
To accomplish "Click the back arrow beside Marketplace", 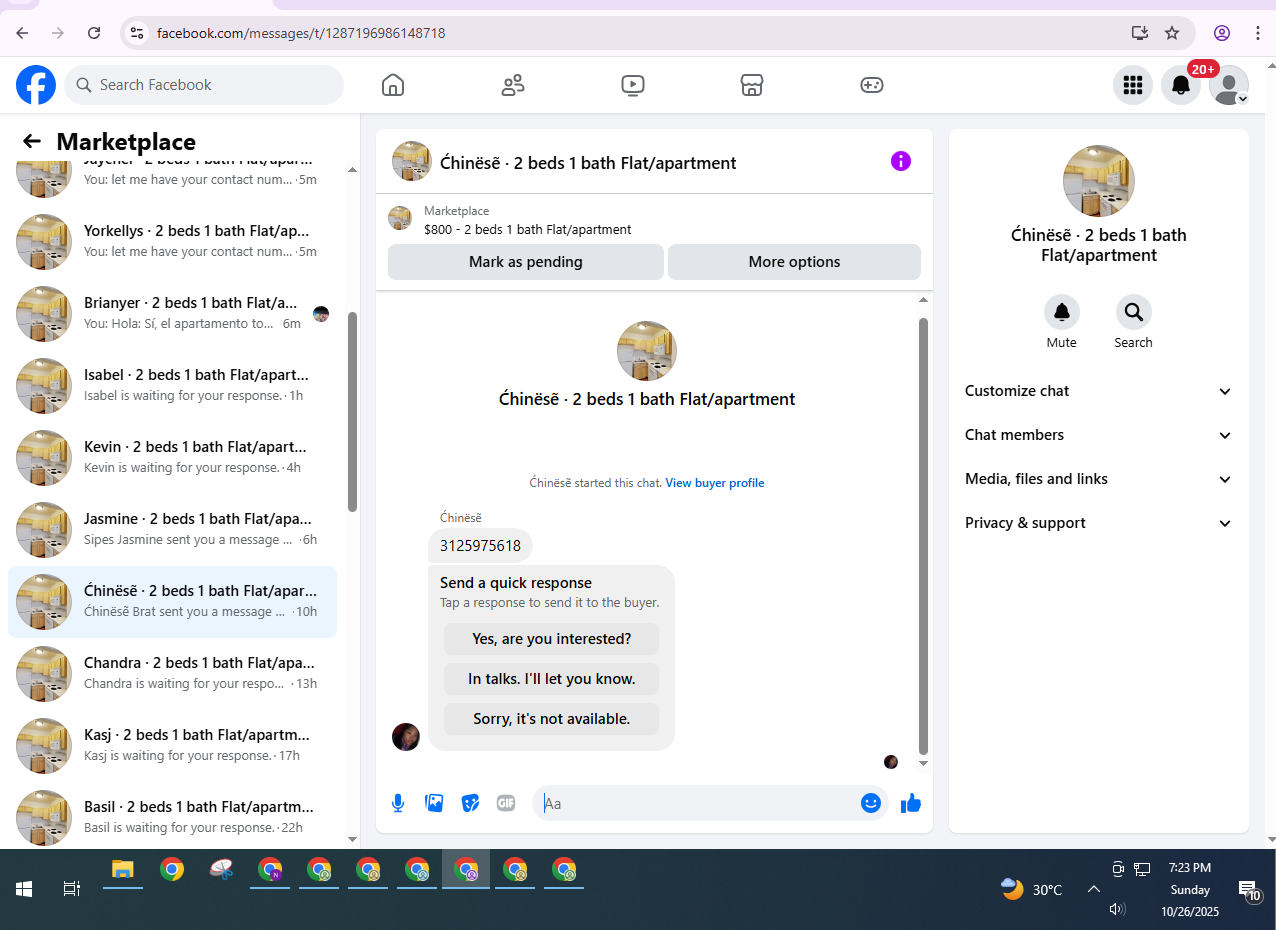I will [32, 142].
